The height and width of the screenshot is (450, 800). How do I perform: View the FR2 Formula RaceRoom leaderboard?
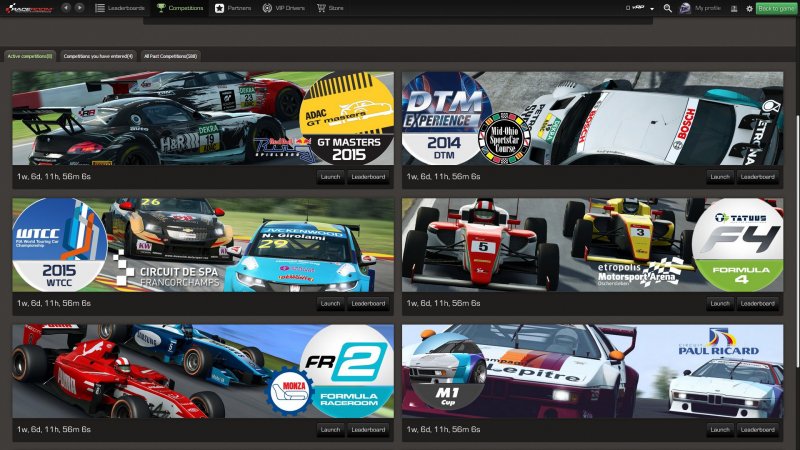tap(368, 430)
